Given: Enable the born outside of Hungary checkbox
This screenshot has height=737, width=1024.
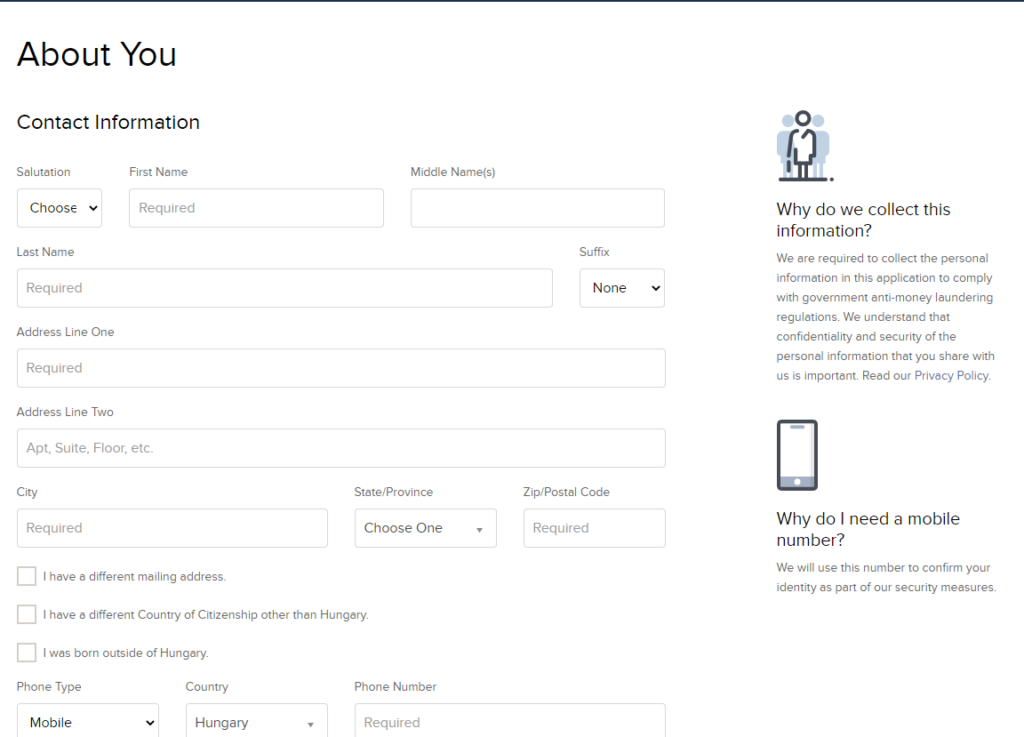Looking at the screenshot, I should tap(27, 652).
